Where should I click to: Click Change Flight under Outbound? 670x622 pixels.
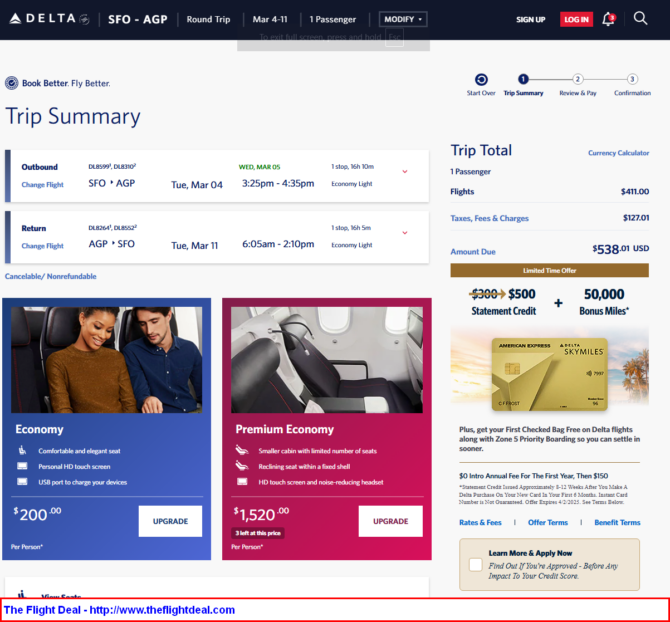pos(43,185)
